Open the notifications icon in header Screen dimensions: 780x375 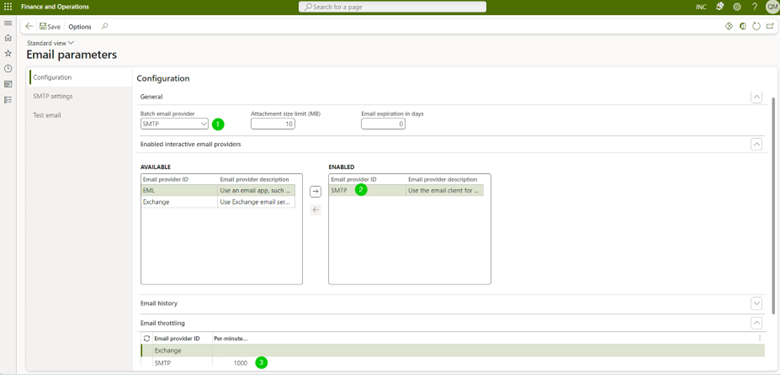[x=719, y=7]
